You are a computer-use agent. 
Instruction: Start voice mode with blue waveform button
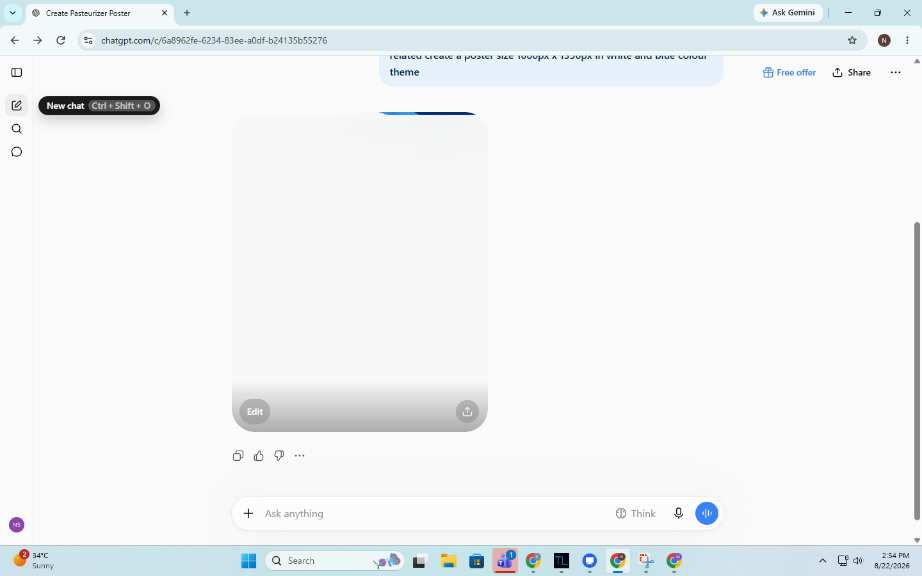point(707,513)
